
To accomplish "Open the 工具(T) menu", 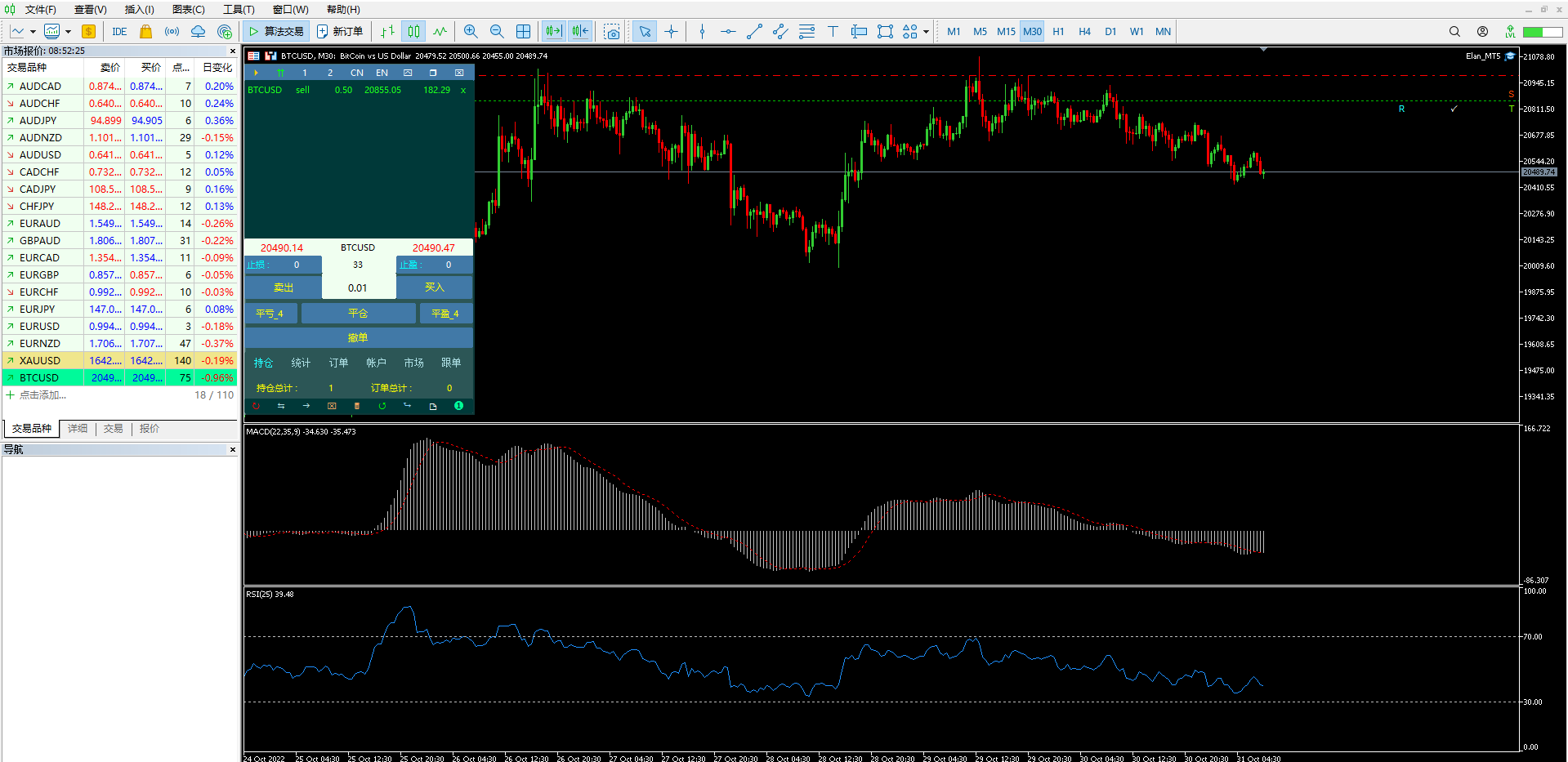I will [x=239, y=10].
